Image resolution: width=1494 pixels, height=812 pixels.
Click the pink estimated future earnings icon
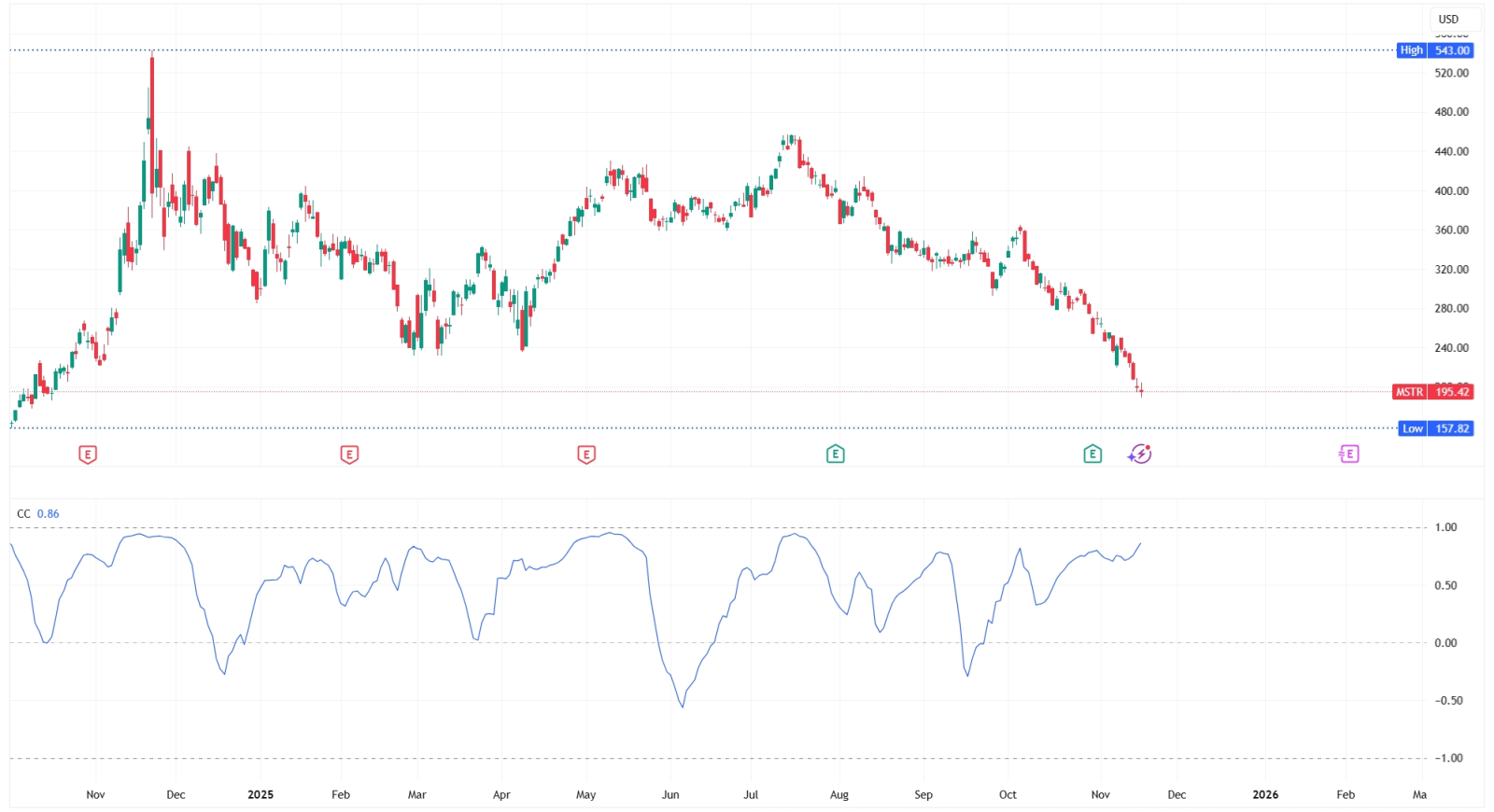(x=1348, y=455)
